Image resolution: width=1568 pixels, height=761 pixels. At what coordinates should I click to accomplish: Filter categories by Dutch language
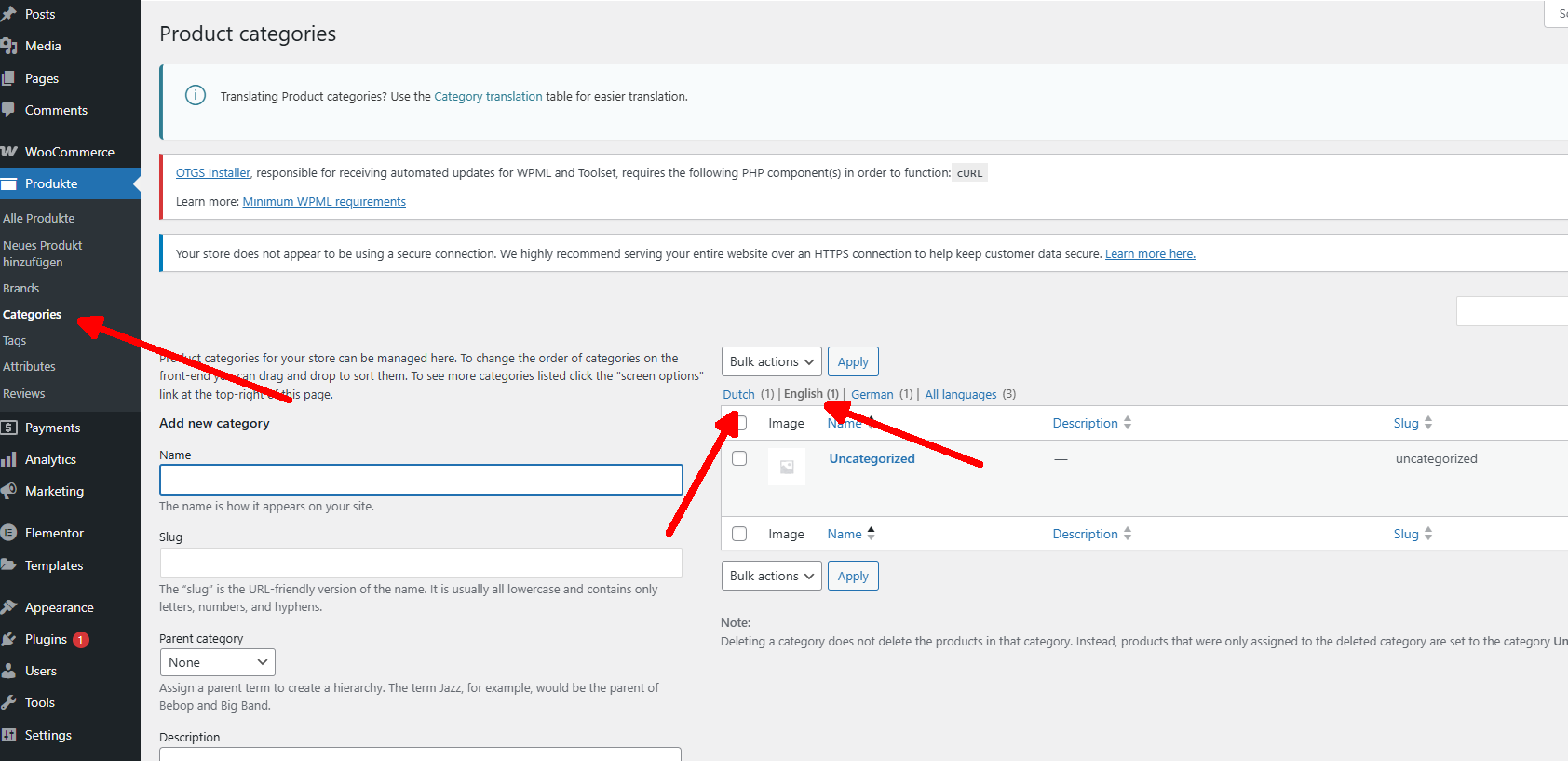(x=739, y=394)
